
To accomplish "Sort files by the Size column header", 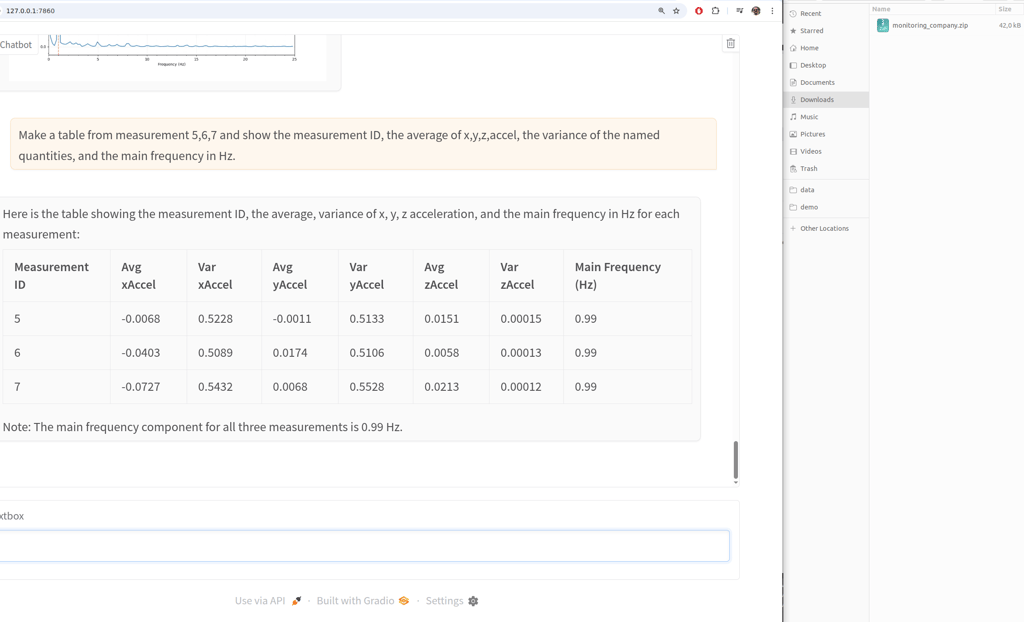I will pos(1004,9).
